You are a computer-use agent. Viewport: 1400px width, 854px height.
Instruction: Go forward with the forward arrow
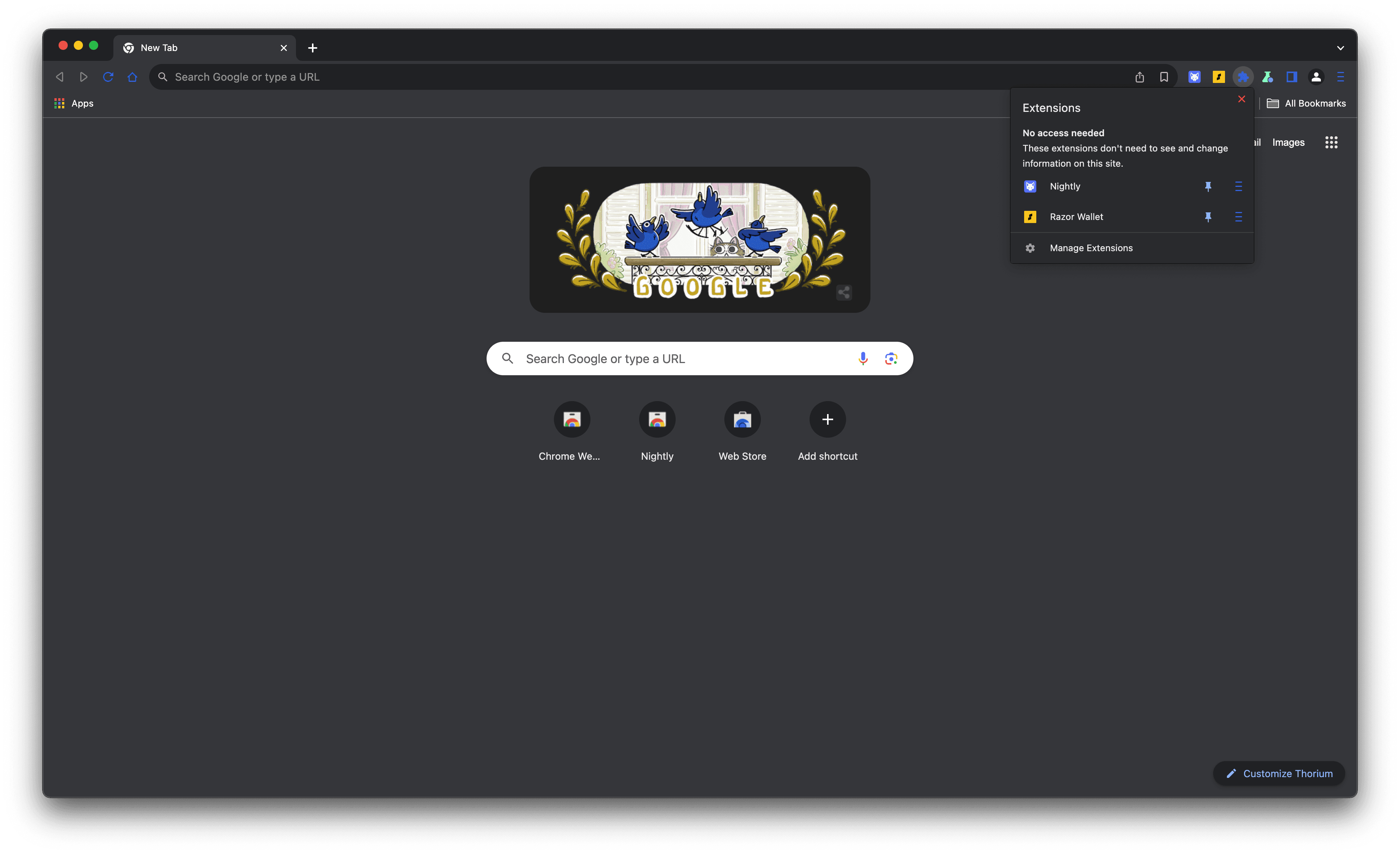click(84, 77)
